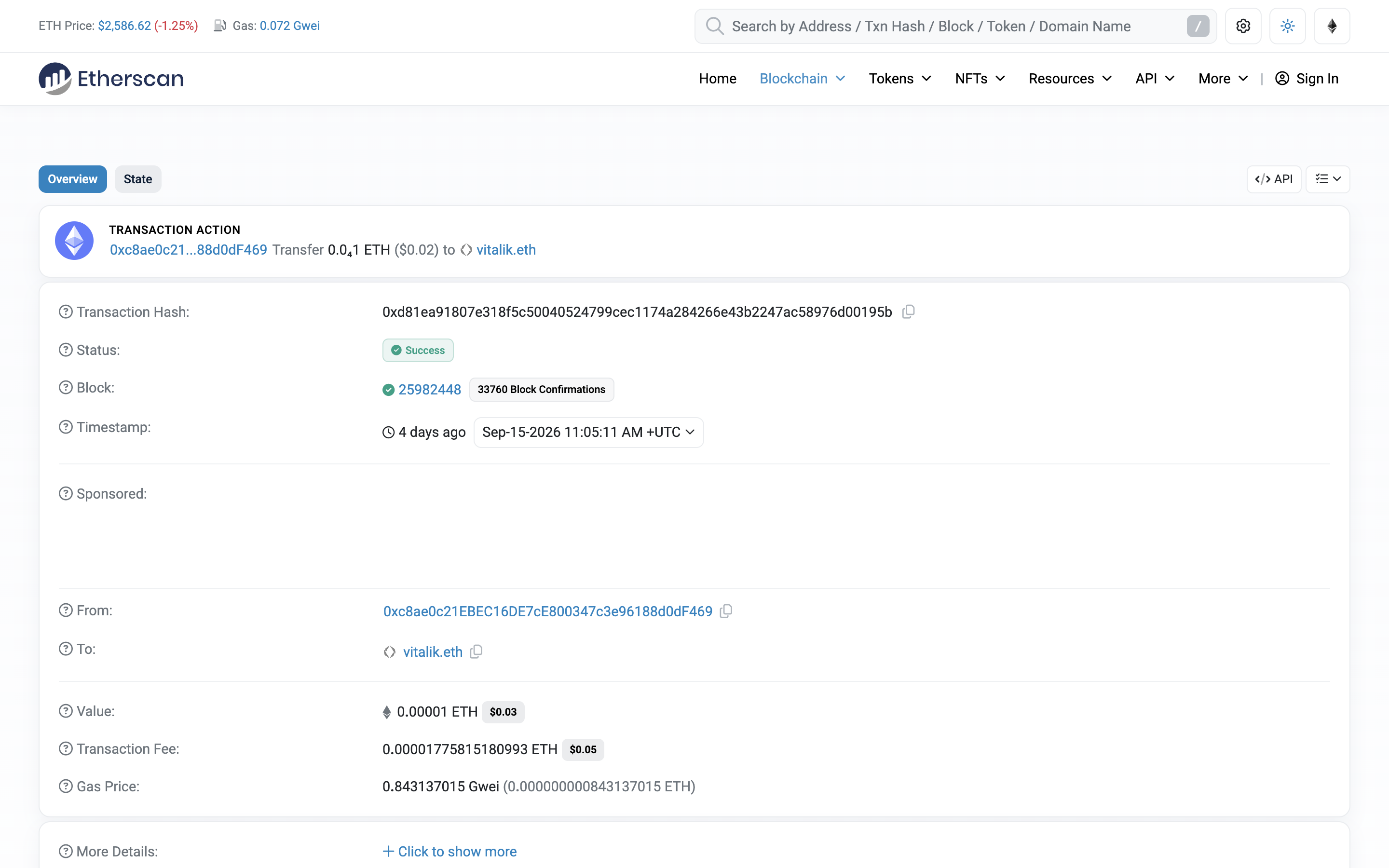Open vitalik.eth in Transaction Action
The image size is (1389, 868).
coord(505,250)
